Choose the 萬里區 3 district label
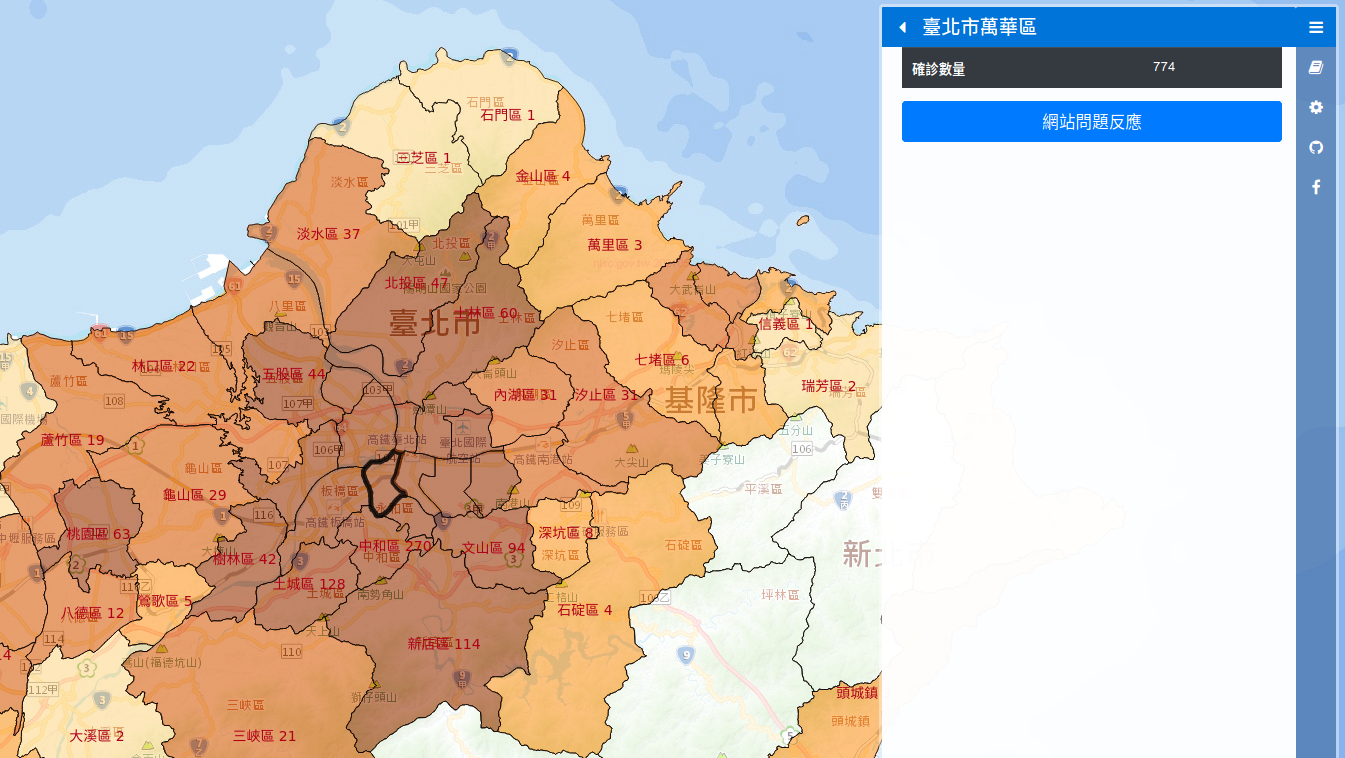The height and width of the screenshot is (758, 1345). 615,245
